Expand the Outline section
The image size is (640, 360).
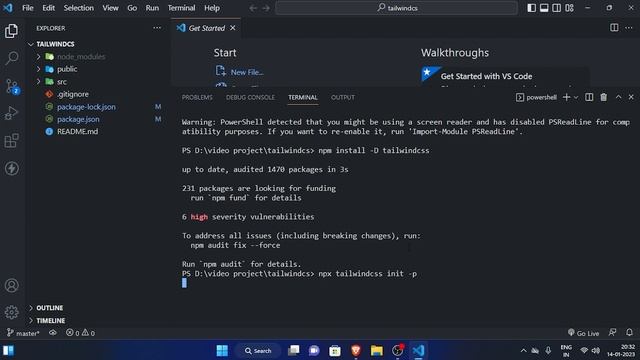[49, 308]
